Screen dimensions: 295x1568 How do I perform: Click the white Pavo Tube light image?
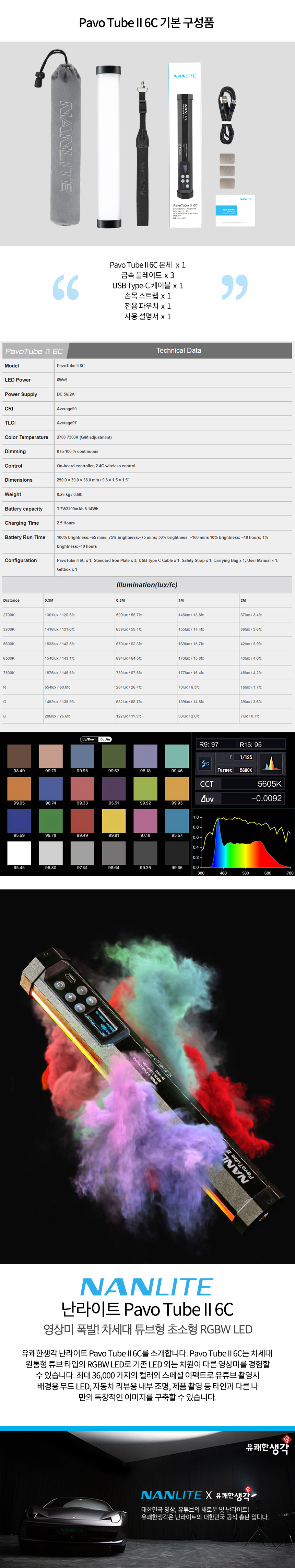coord(108,147)
